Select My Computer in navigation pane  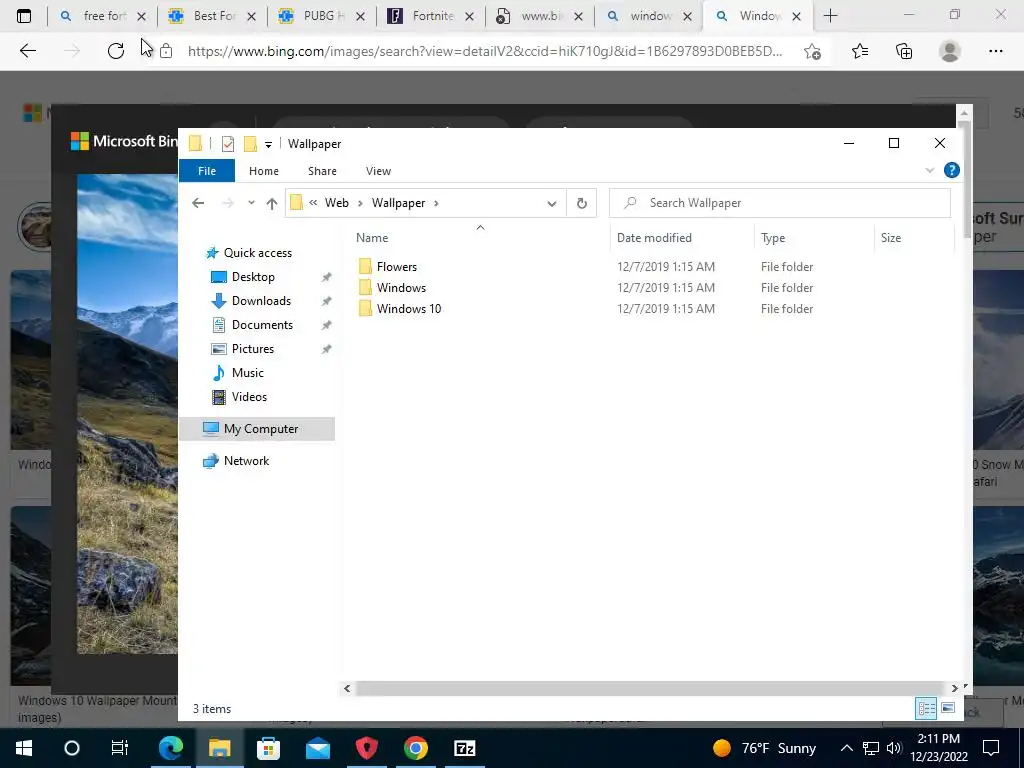click(x=257, y=429)
